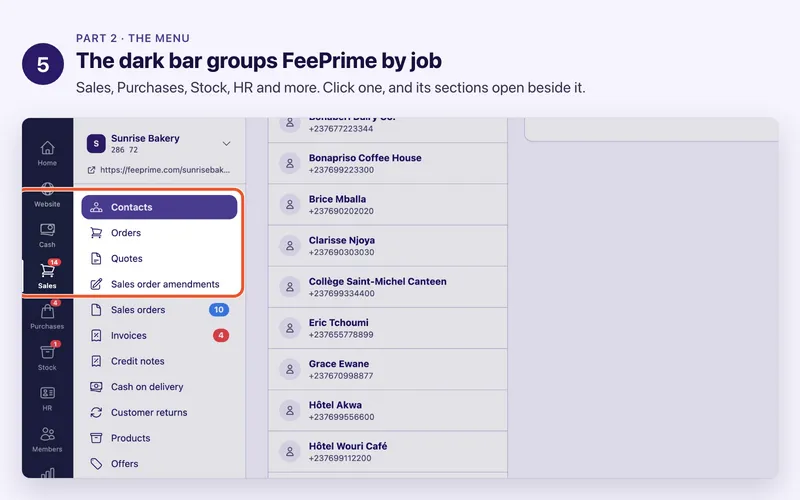800x500 pixels.
Task: Open the HR id-card icon
Action: [47, 393]
